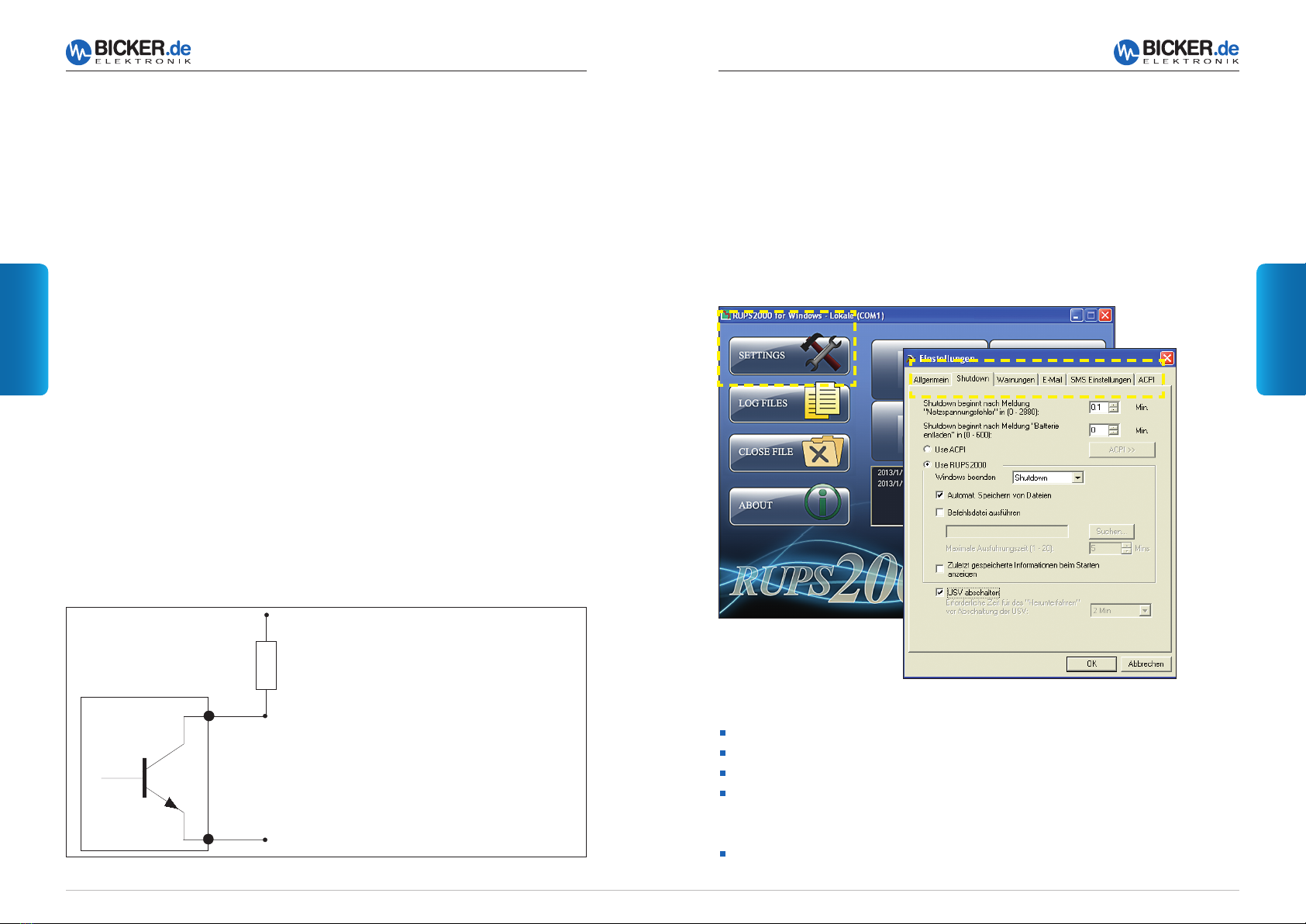Click the 'Maximale Ausführungszeit (1 - 20)' label
Viewport: 1306px width, 924px height.
[x=1000, y=548]
